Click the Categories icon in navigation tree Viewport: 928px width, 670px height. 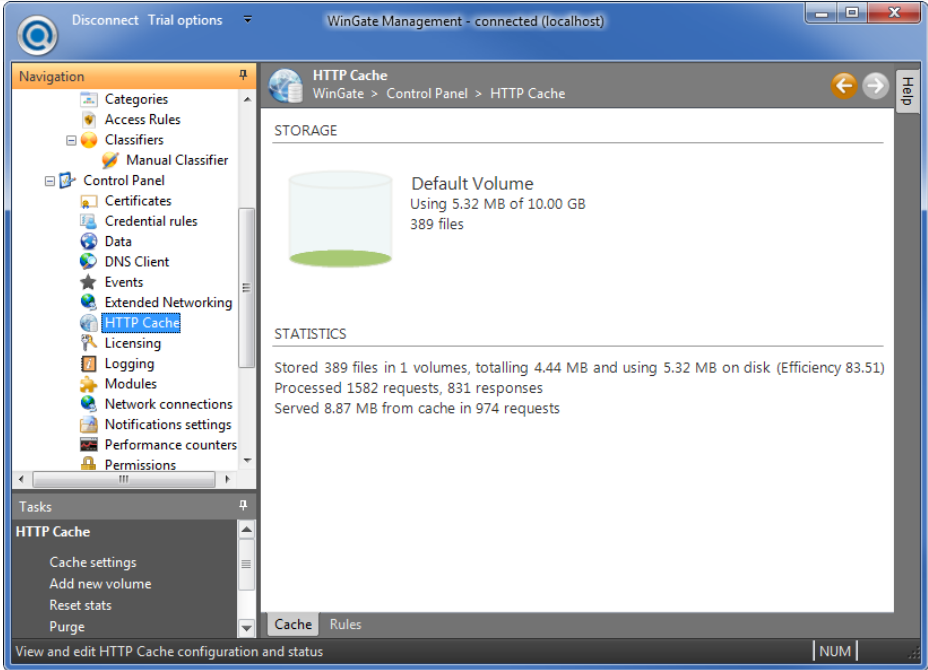pyautogui.click(x=89, y=99)
